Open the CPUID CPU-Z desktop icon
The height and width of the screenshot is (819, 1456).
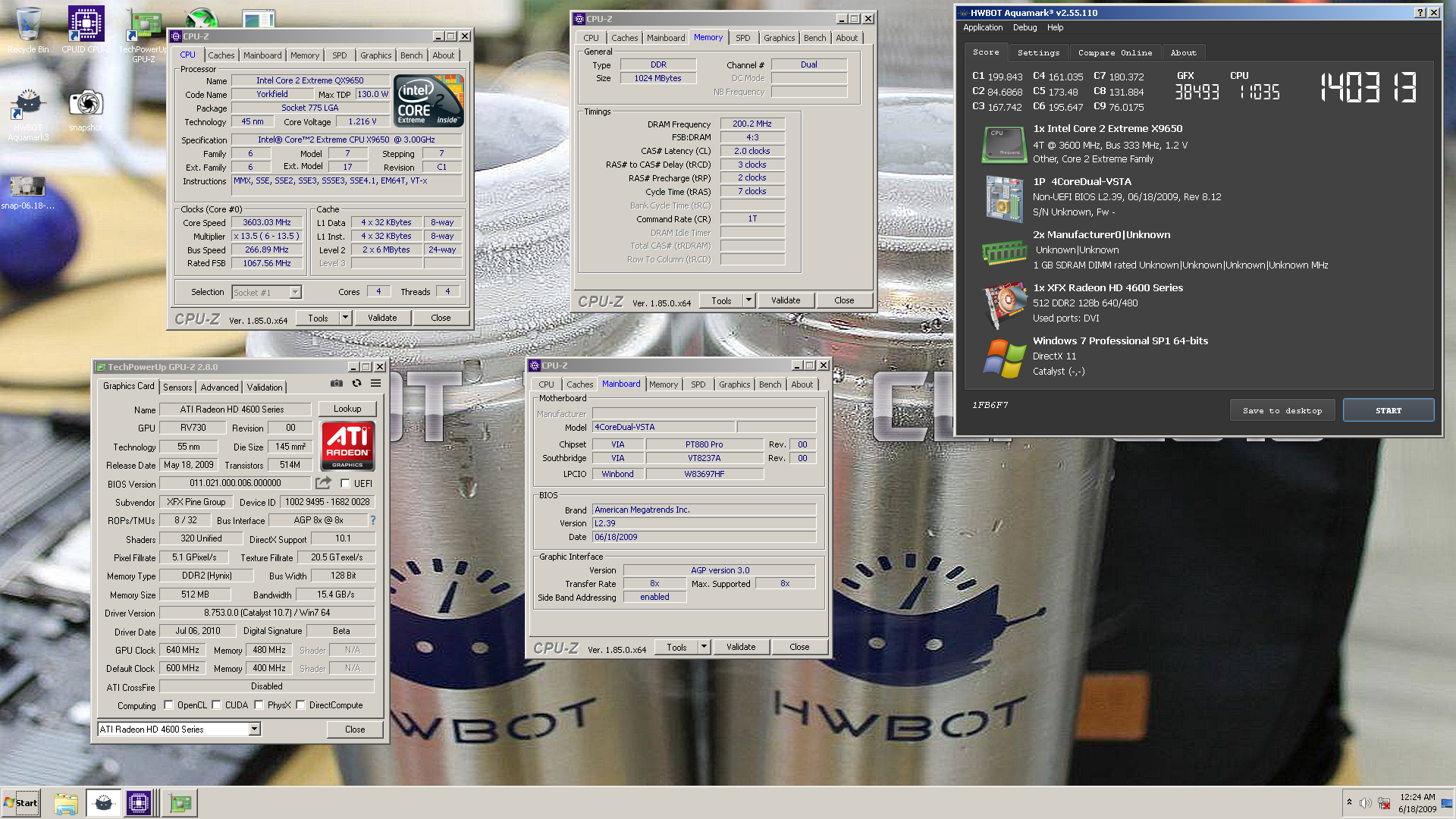pyautogui.click(x=86, y=30)
